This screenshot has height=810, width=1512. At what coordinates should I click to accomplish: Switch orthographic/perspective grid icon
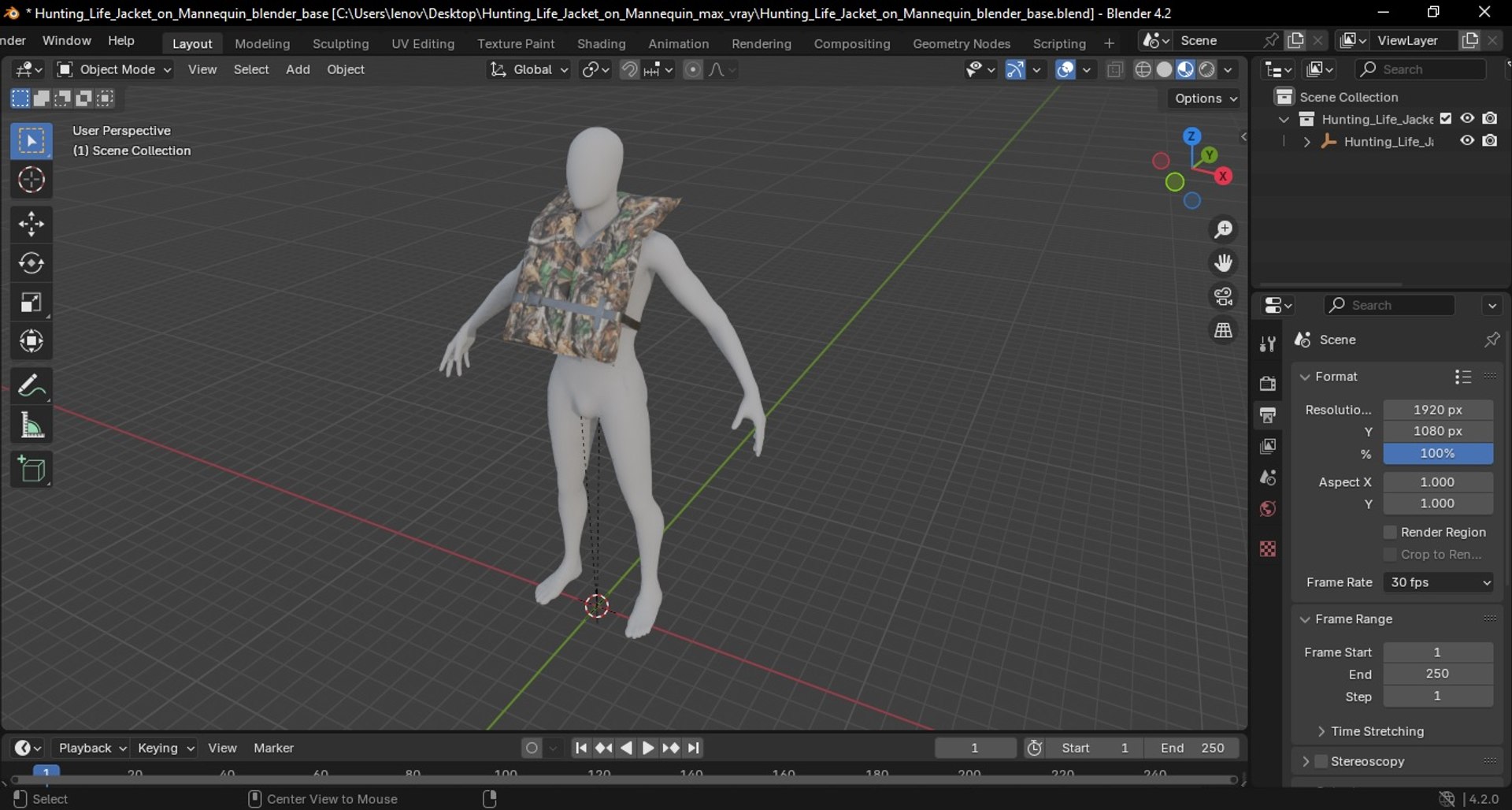point(1223,330)
